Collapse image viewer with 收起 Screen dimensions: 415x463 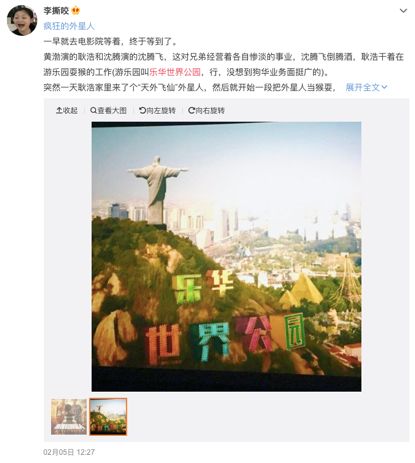click(x=67, y=110)
